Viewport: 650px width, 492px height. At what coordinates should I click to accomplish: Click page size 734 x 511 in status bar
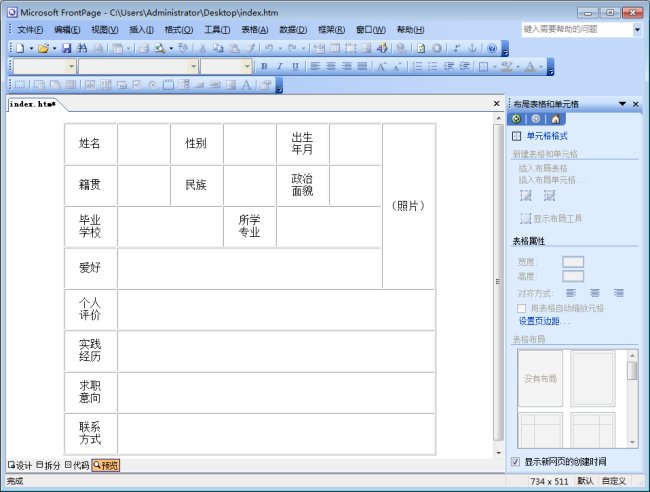coord(549,481)
